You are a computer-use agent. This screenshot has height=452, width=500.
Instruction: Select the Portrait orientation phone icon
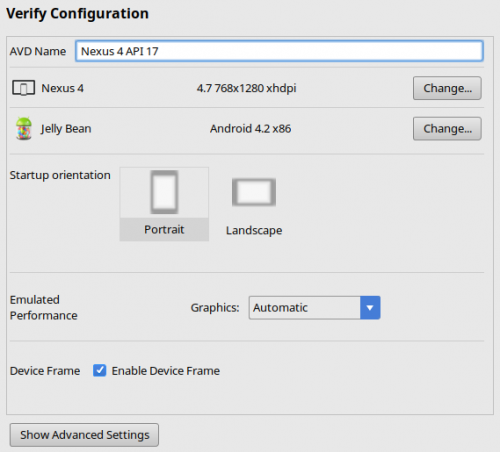(164, 192)
